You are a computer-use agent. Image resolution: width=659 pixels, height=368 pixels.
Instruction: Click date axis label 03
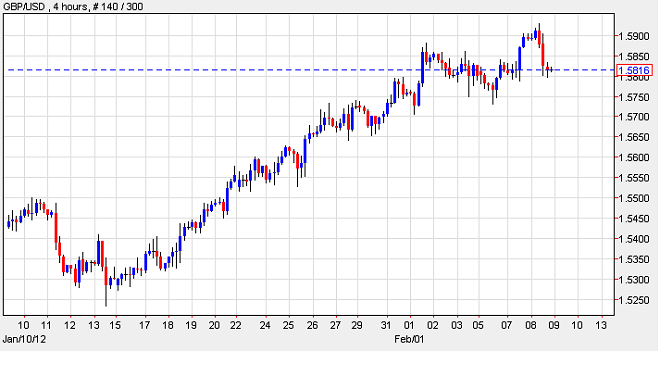tap(457, 326)
